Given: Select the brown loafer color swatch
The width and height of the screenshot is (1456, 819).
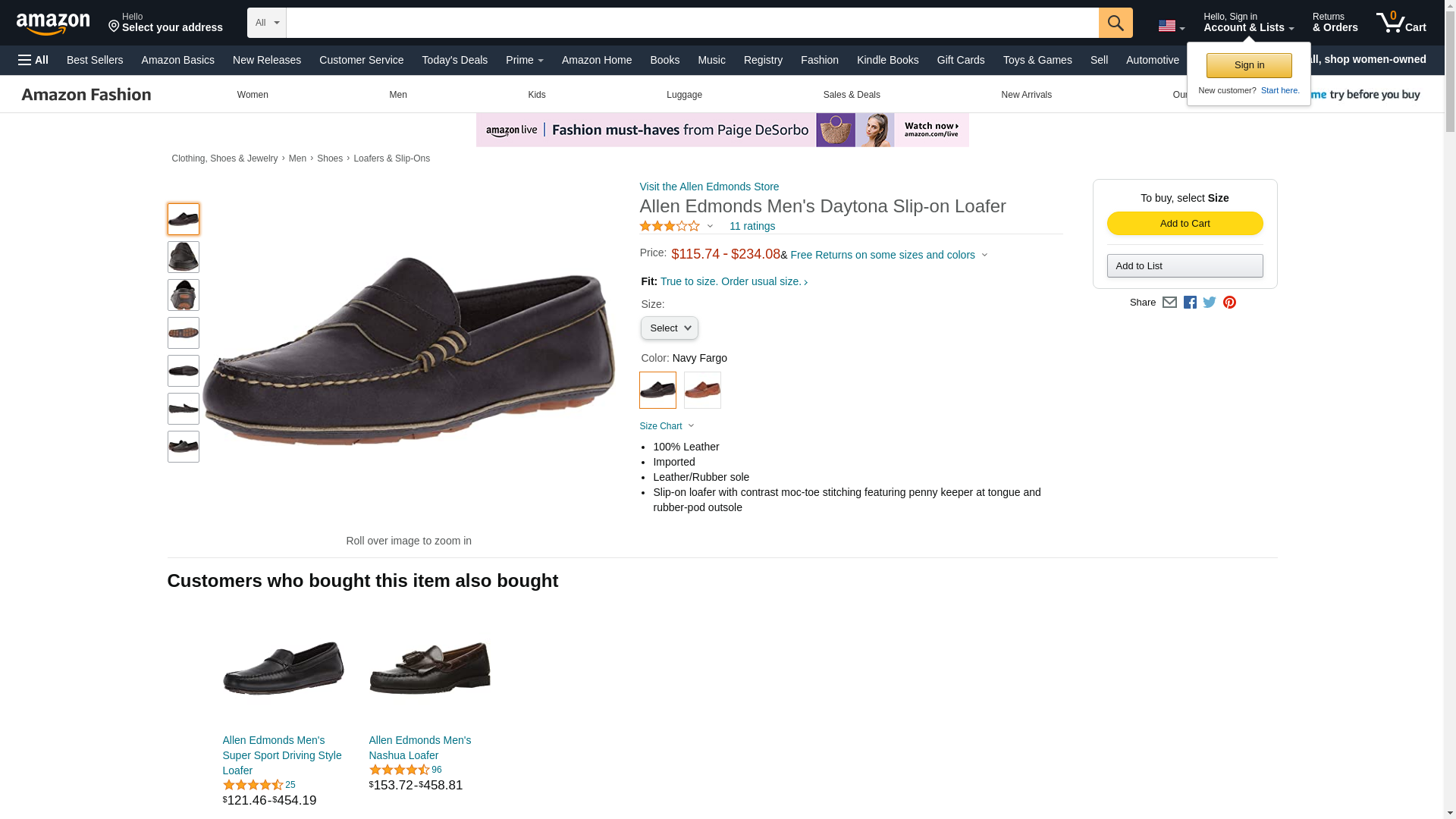Looking at the screenshot, I should click(702, 391).
